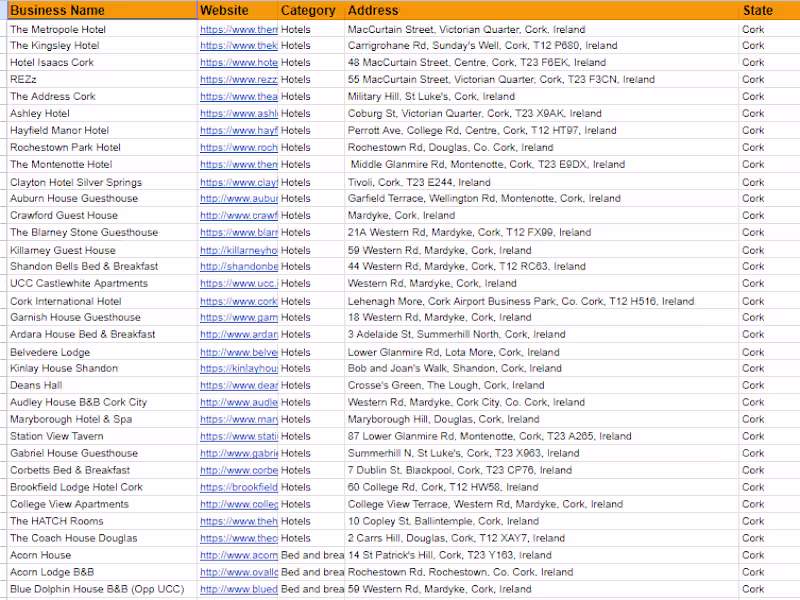The image size is (800, 600).
Task: Select address 7 Dublin St, Blackpool cell
Action: point(542,470)
